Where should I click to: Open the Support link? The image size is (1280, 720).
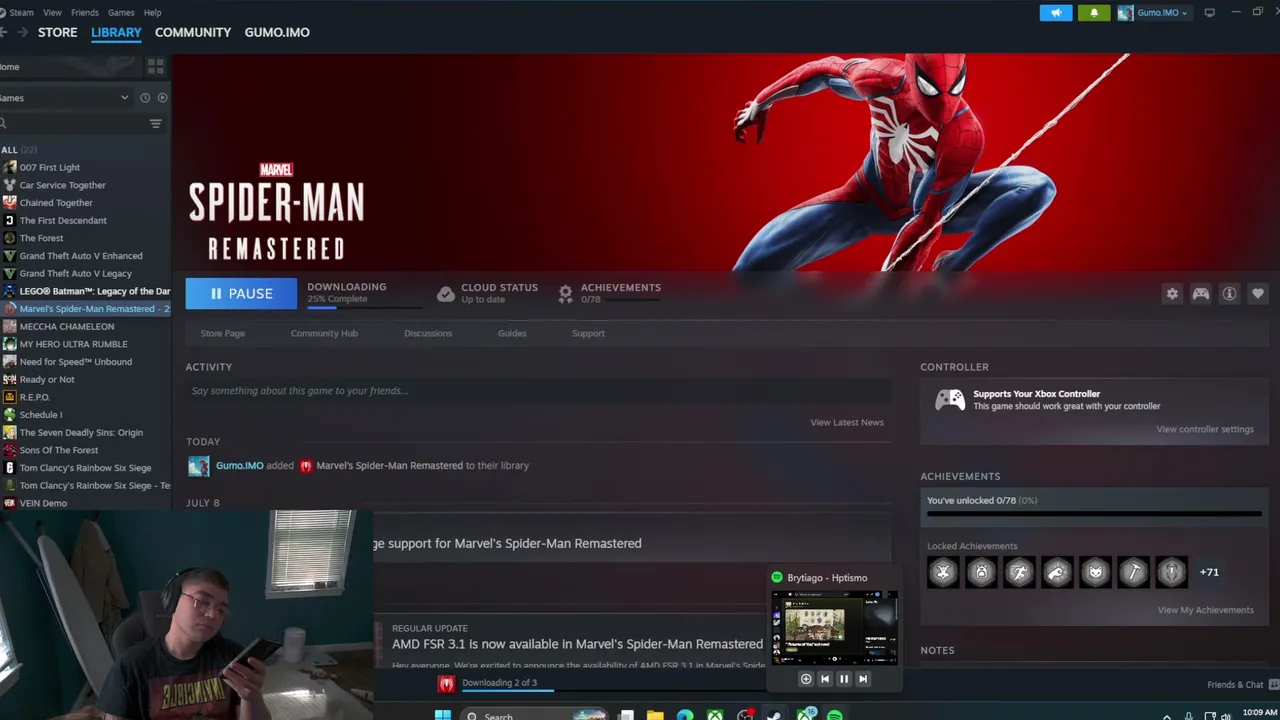click(588, 333)
